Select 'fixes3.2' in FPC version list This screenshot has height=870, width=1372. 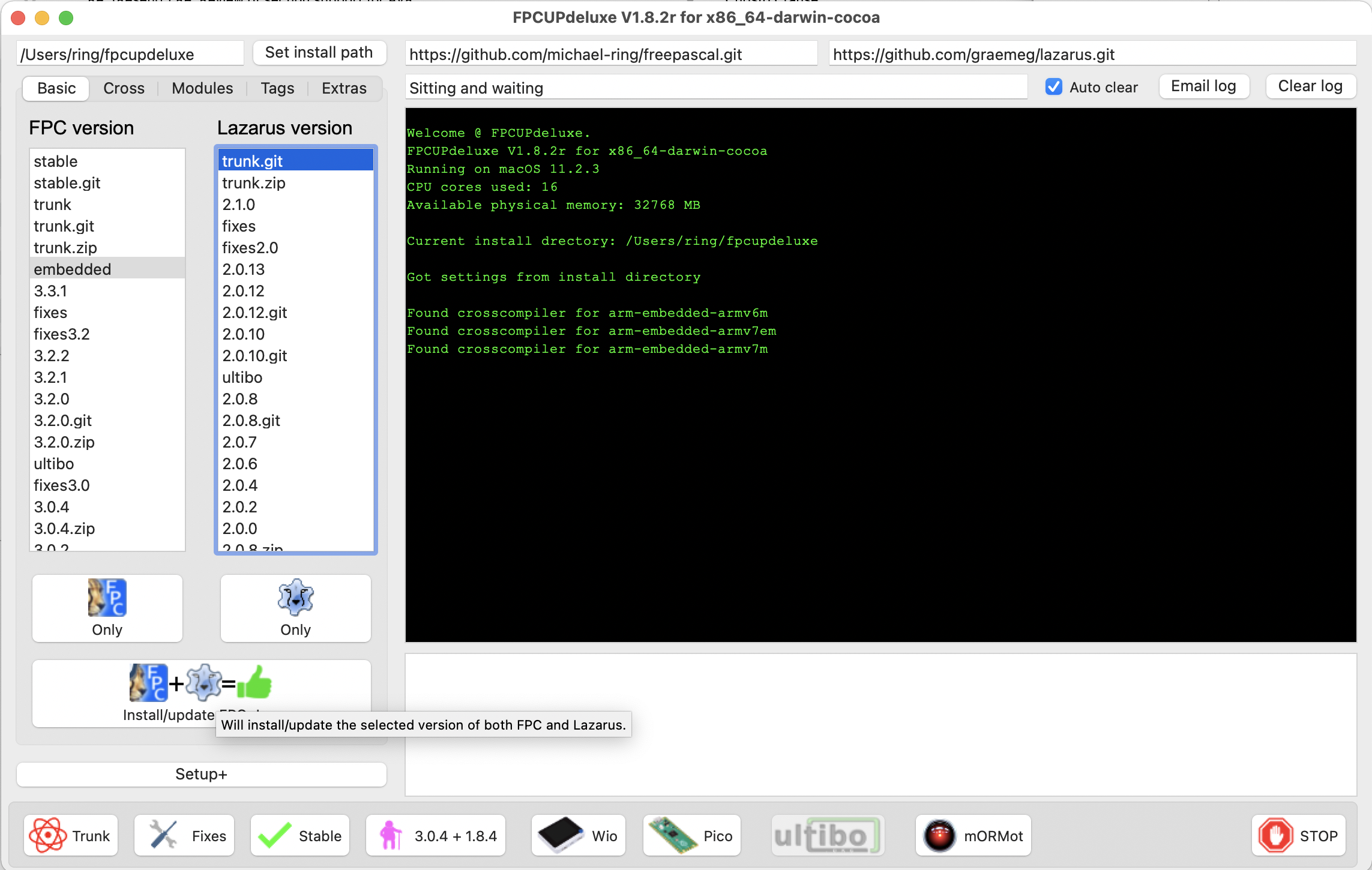click(107, 334)
